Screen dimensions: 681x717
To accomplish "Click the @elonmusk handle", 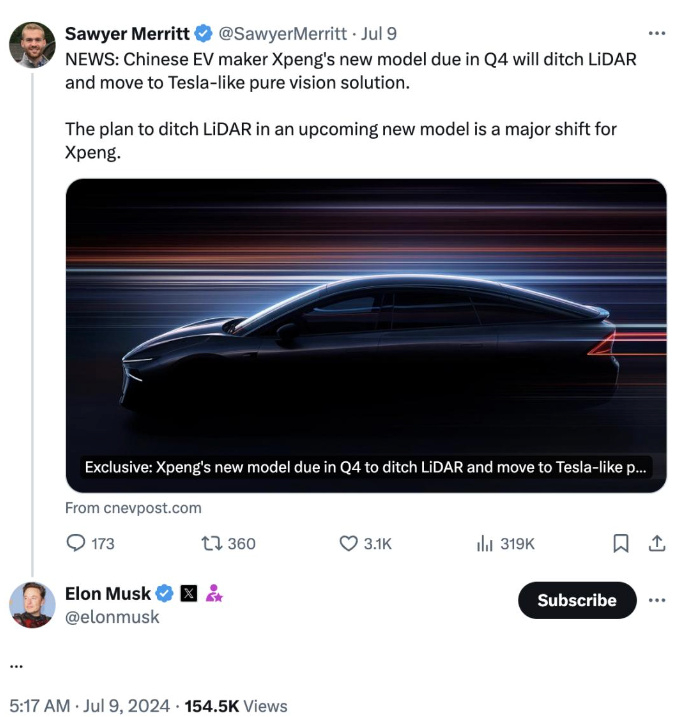I will [112, 618].
